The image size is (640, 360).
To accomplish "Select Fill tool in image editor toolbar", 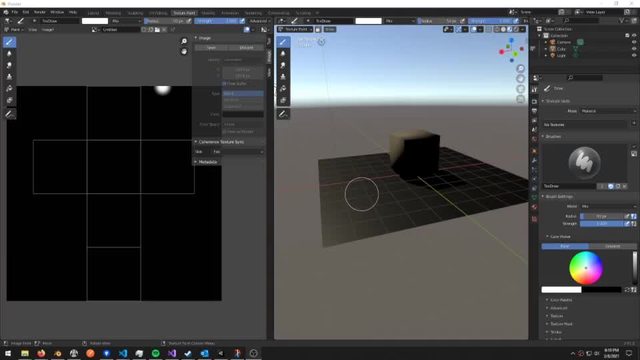I will 9,89.
